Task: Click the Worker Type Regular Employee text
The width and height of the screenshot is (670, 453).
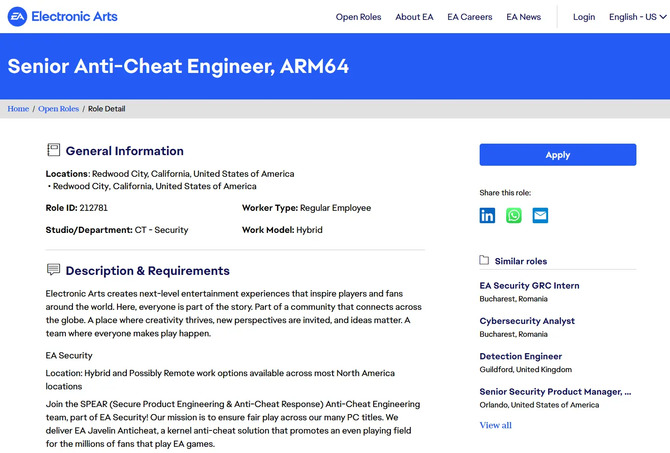Action: tap(306, 208)
